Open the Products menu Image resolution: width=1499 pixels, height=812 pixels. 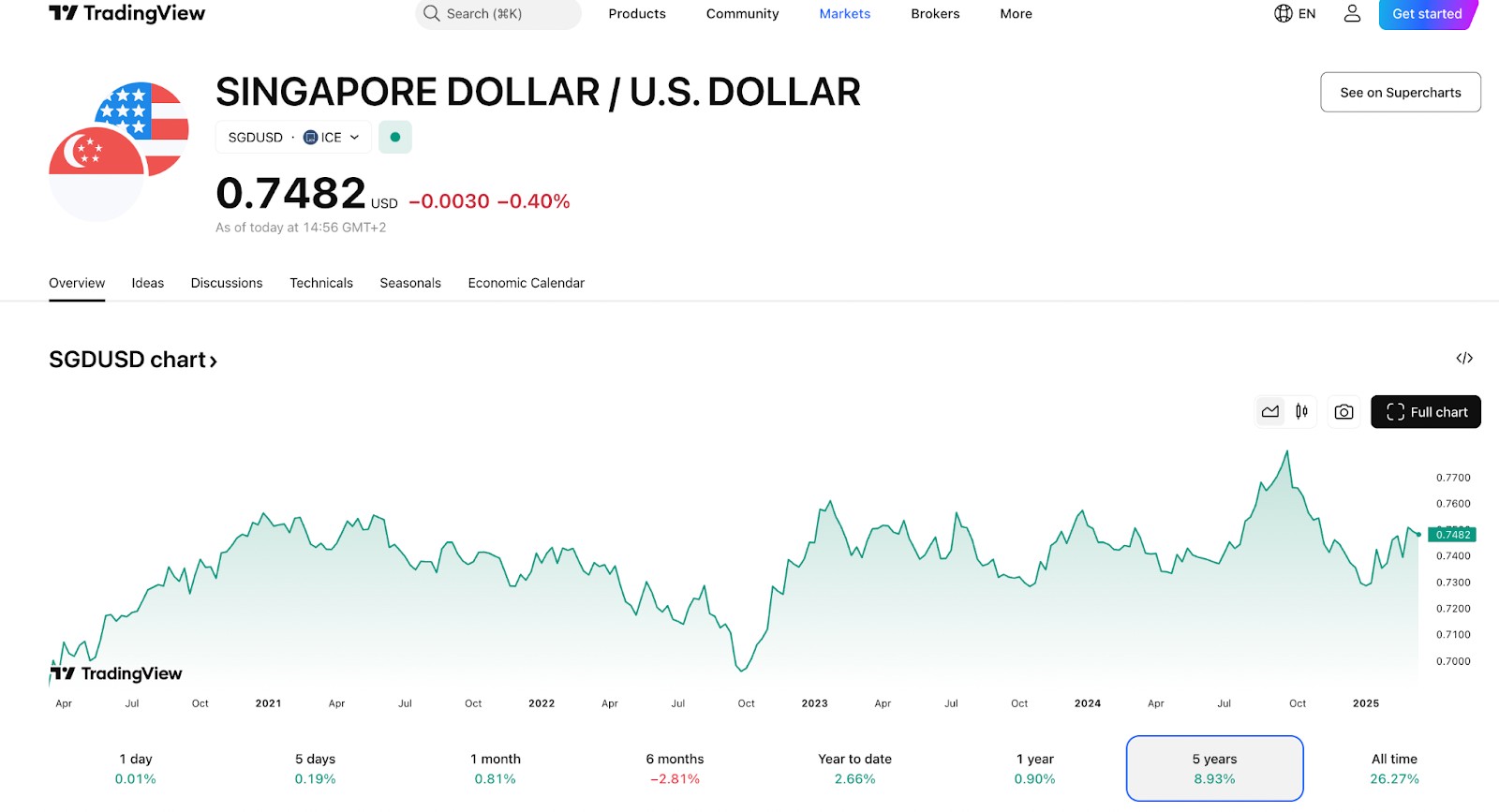click(x=637, y=13)
